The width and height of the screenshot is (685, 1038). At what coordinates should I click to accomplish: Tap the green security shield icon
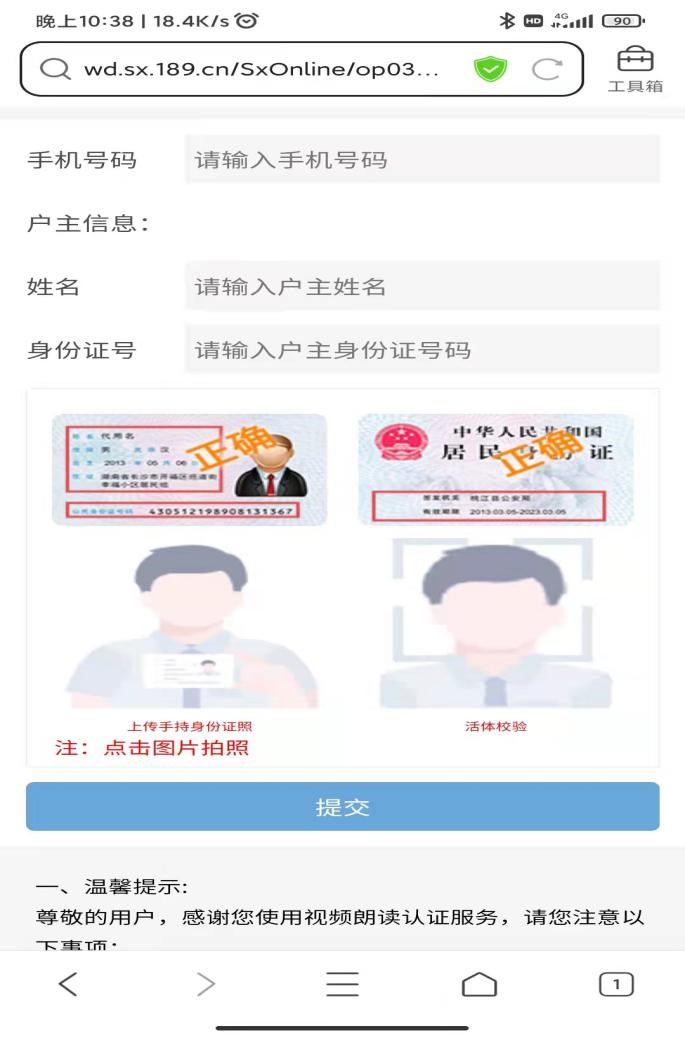[x=490, y=69]
